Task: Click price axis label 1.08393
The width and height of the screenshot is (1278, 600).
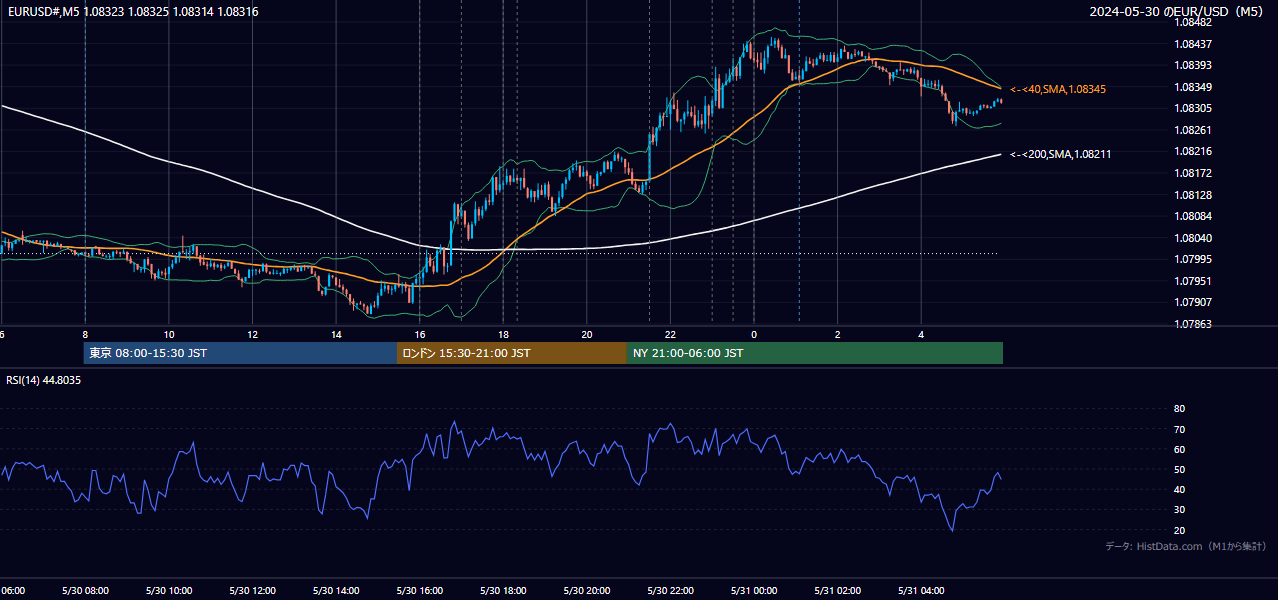Action: point(1193,65)
